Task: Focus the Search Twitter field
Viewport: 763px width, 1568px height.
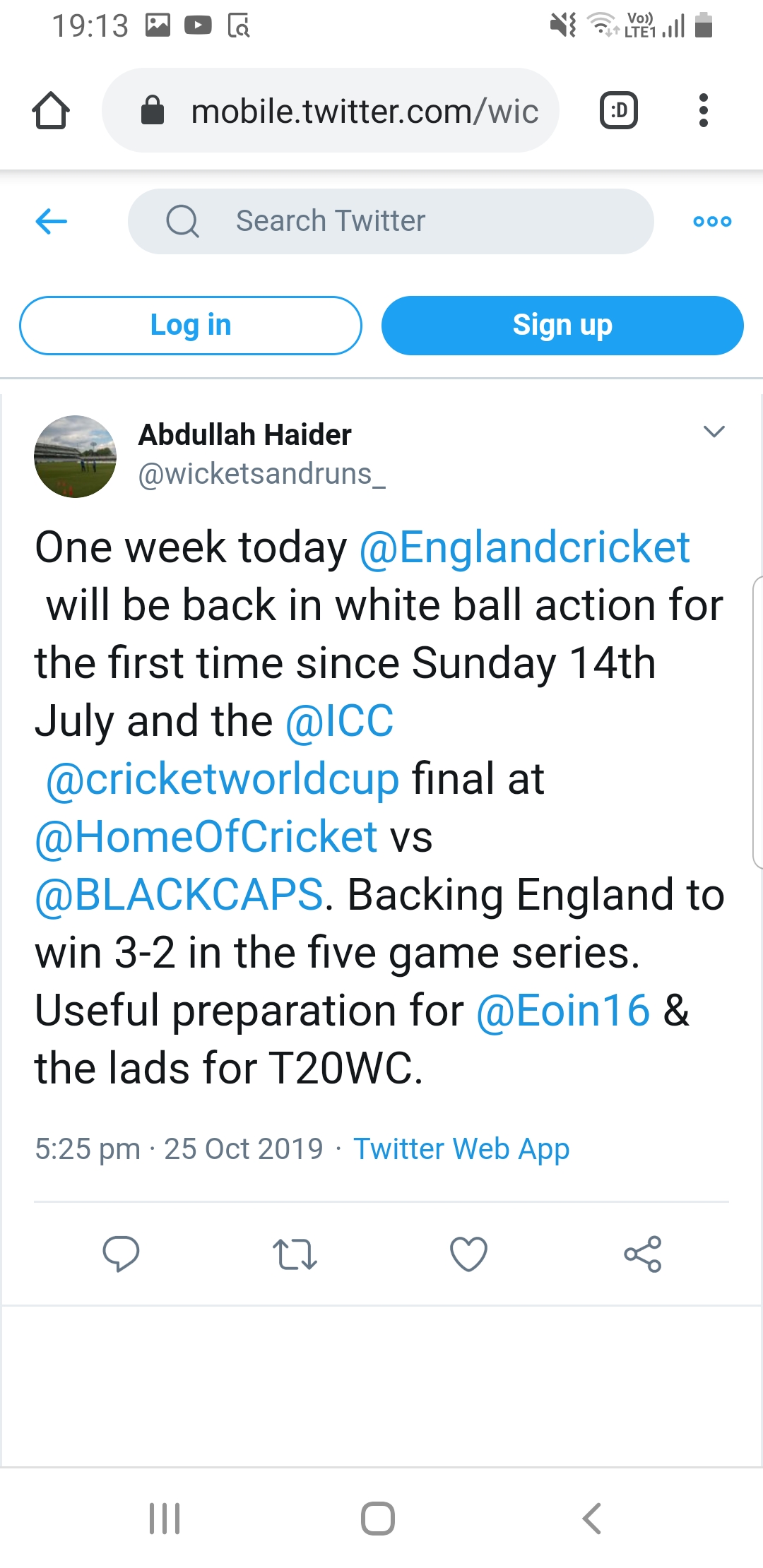Action: click(390, 221)
